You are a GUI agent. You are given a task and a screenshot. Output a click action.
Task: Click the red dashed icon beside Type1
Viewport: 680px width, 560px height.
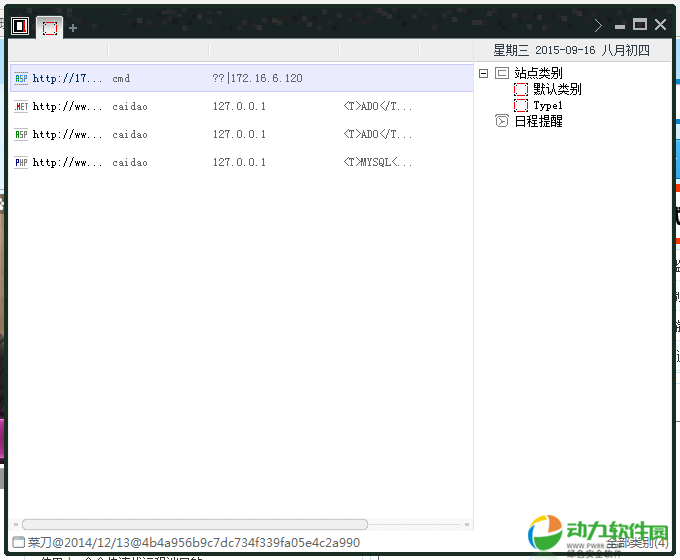click(520, 105)
